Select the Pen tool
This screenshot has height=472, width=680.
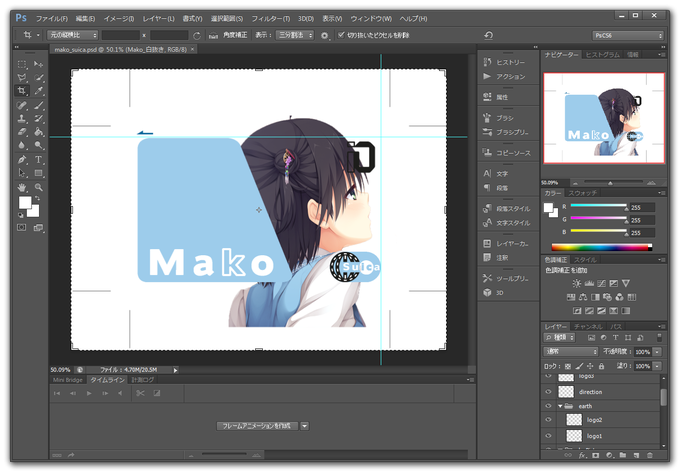tap(22, 159)
